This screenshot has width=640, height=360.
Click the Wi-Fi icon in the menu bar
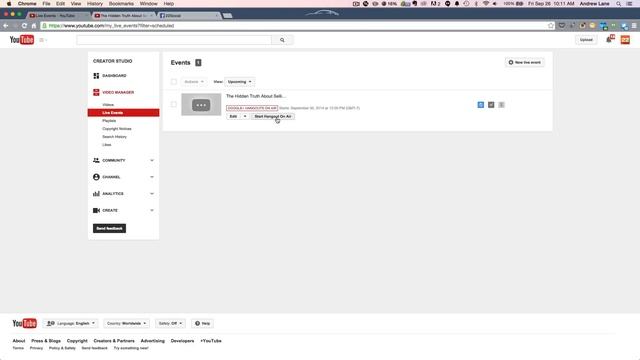(x=486, y=4)
